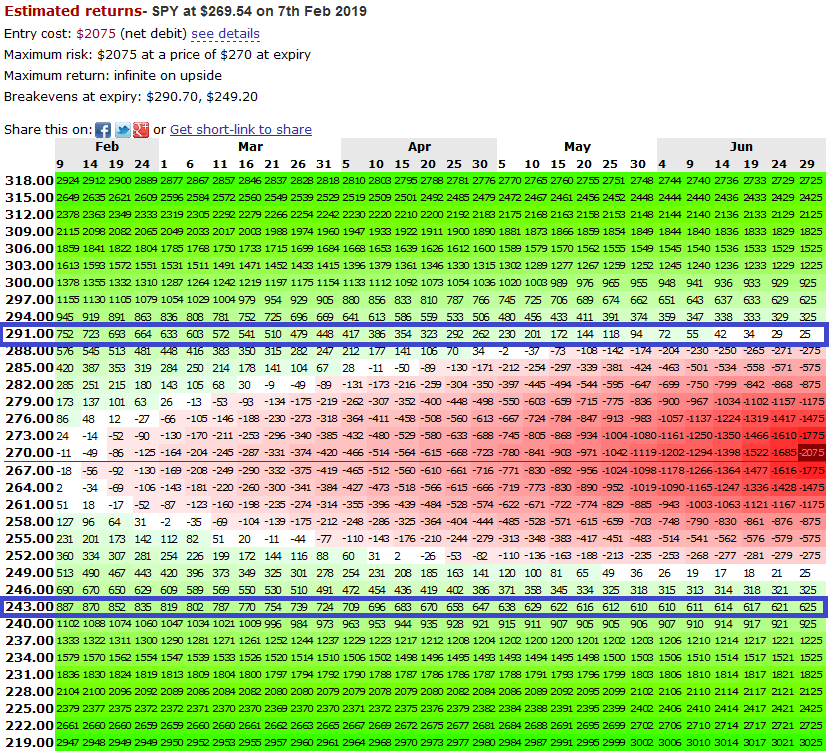Click the 219.00 price row label
The image size is (829, 755).
(29, 743)
